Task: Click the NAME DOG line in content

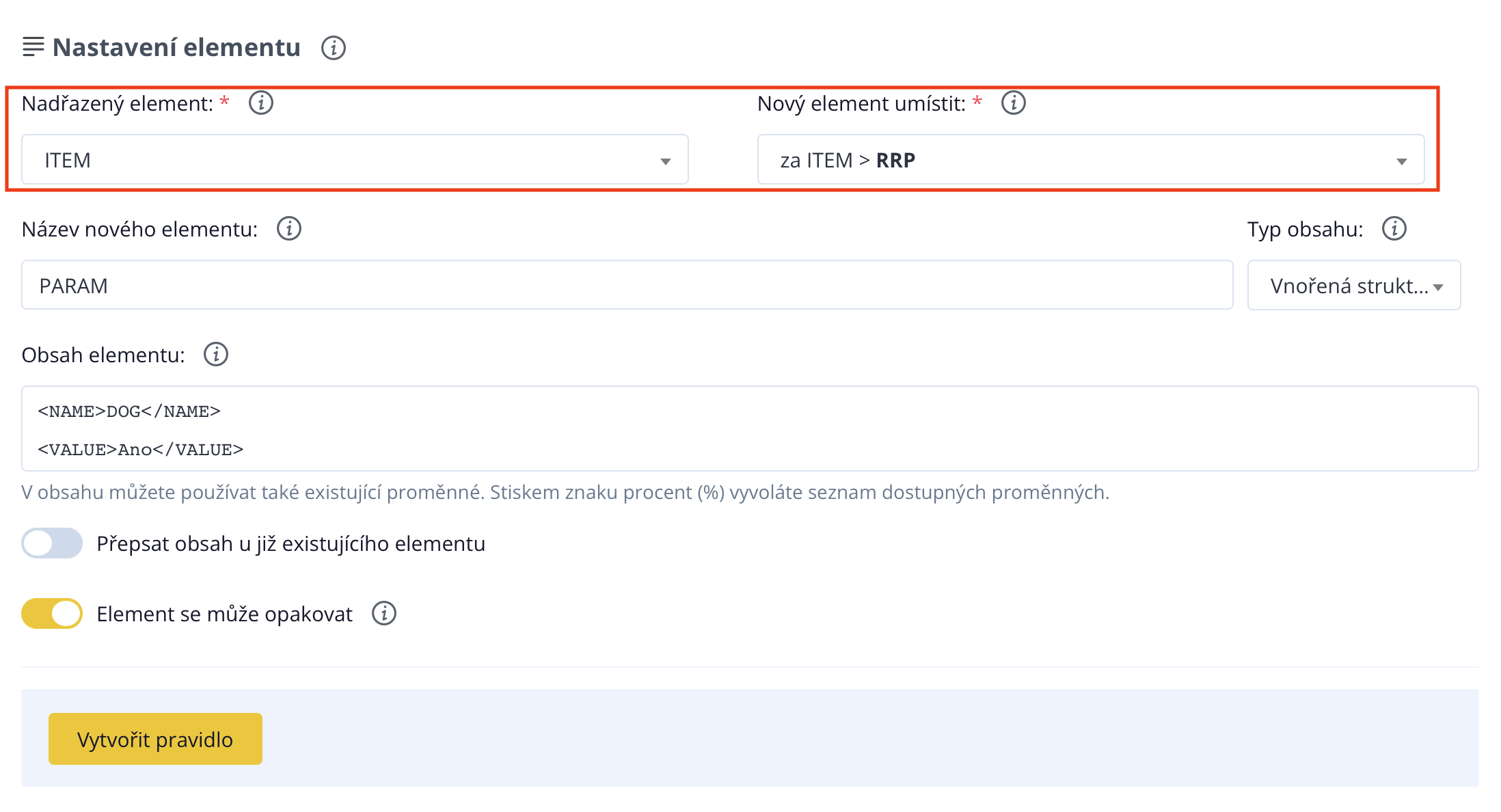Action: (129, 411)
